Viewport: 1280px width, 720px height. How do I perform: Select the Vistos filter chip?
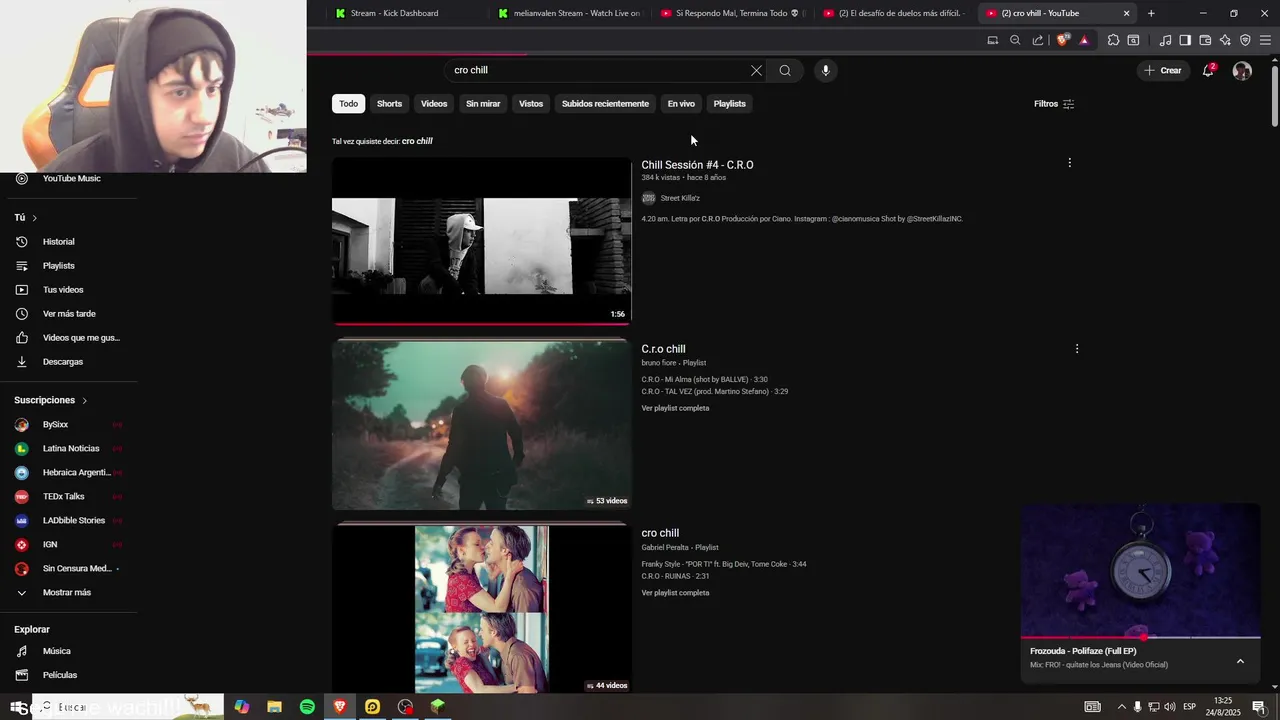[531, 104]
